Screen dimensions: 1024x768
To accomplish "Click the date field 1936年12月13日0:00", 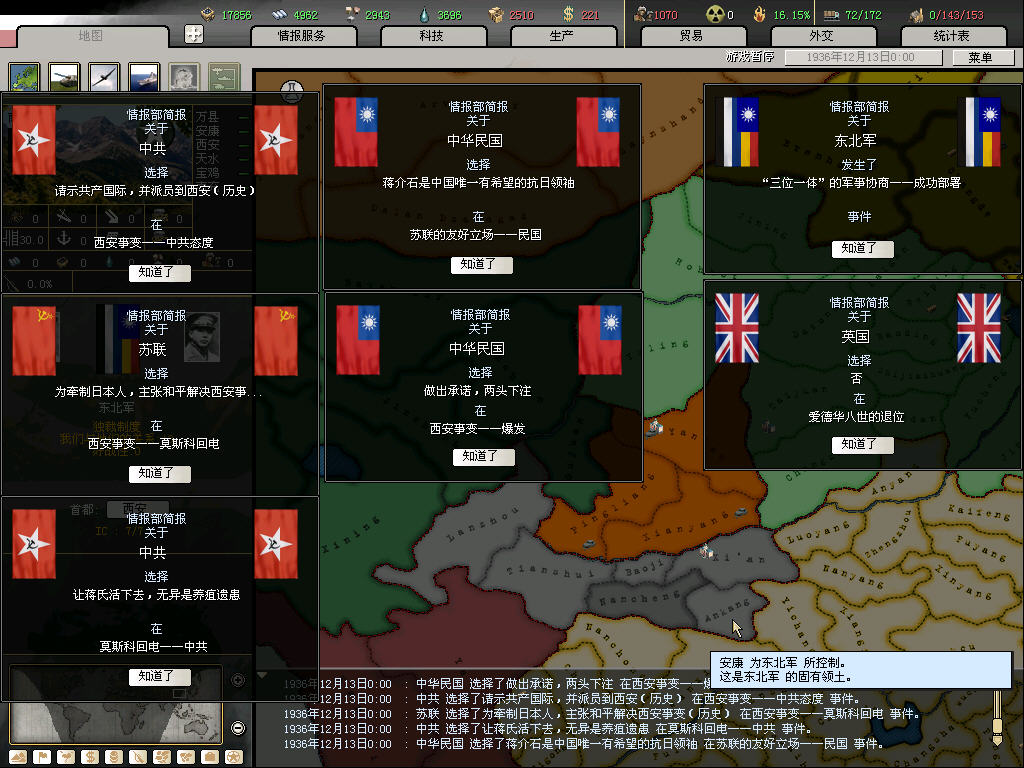I will point(861,57).
